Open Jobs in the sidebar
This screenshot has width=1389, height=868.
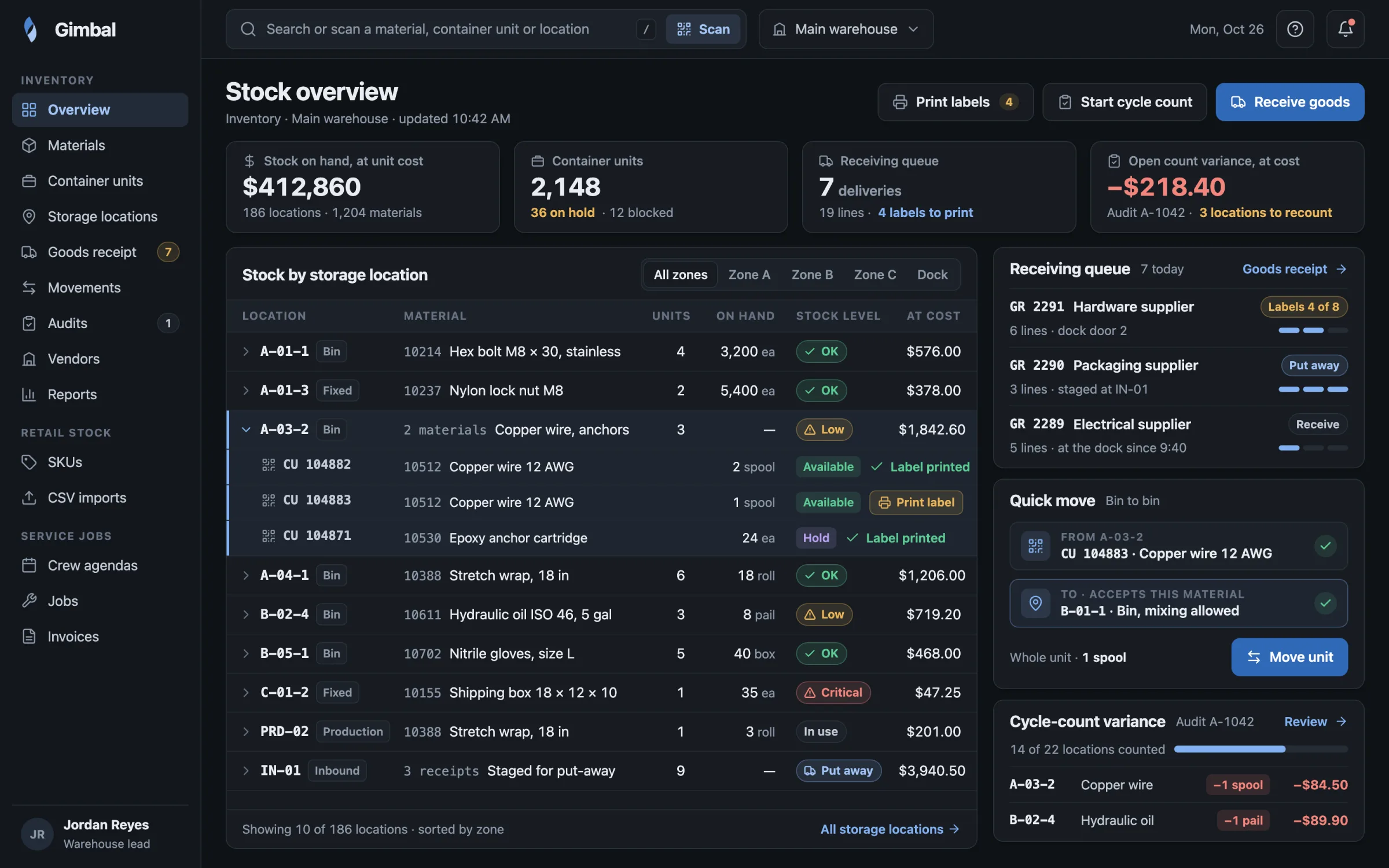click(x=100, y=601)
